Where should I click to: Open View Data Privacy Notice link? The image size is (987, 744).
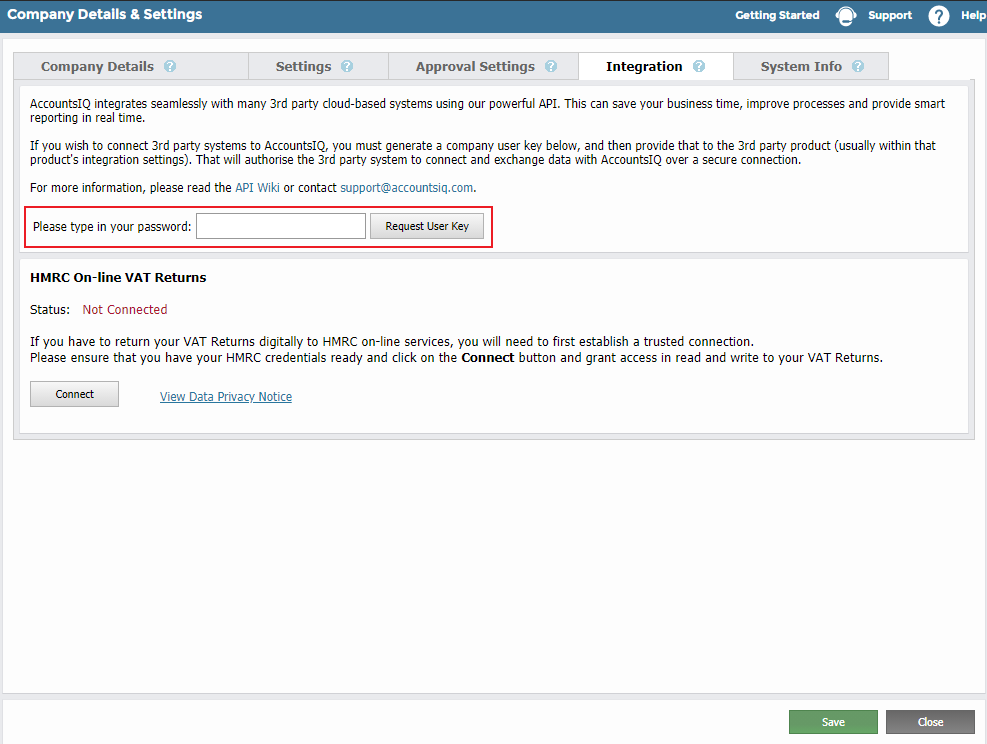coord(226,397)
